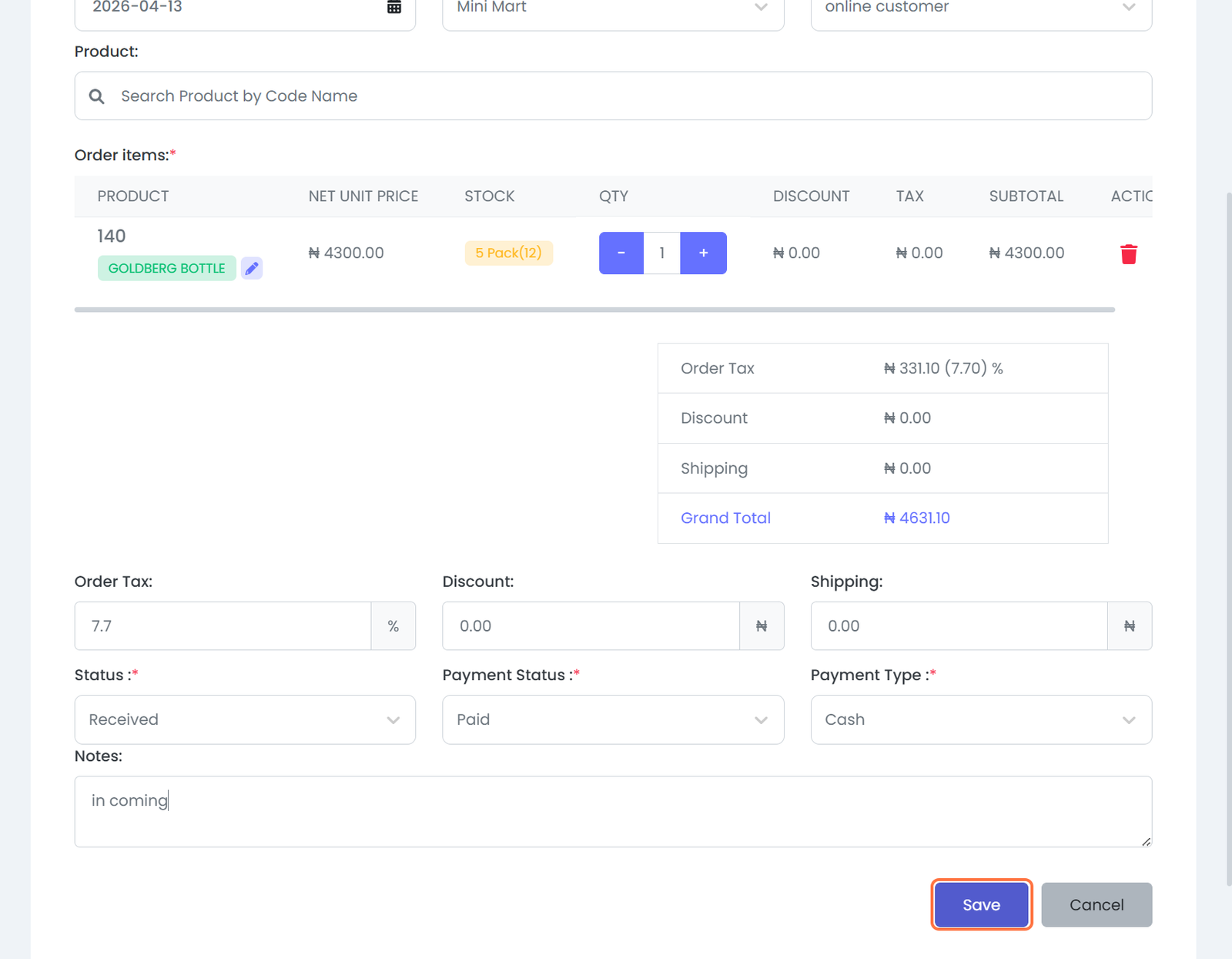
Task: Click the horizontal scrollbar under order items
Action: click(594, 310)
